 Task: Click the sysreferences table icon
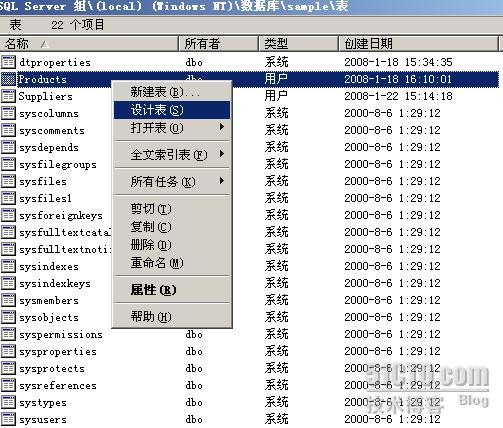8,385
